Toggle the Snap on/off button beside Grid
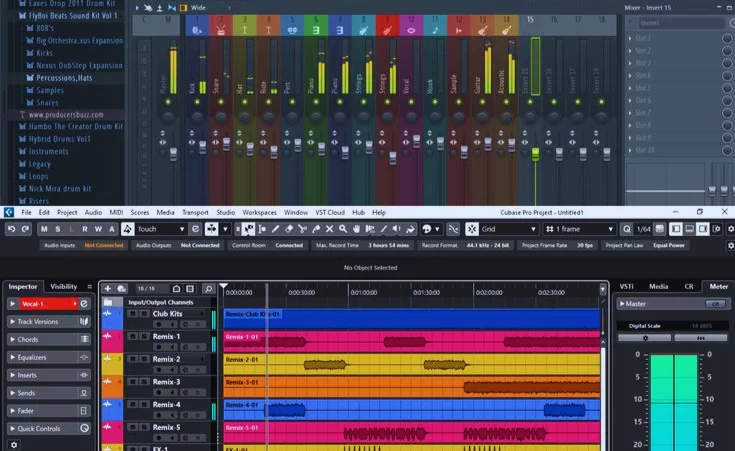The image size is (735, 451). (472, 229)
